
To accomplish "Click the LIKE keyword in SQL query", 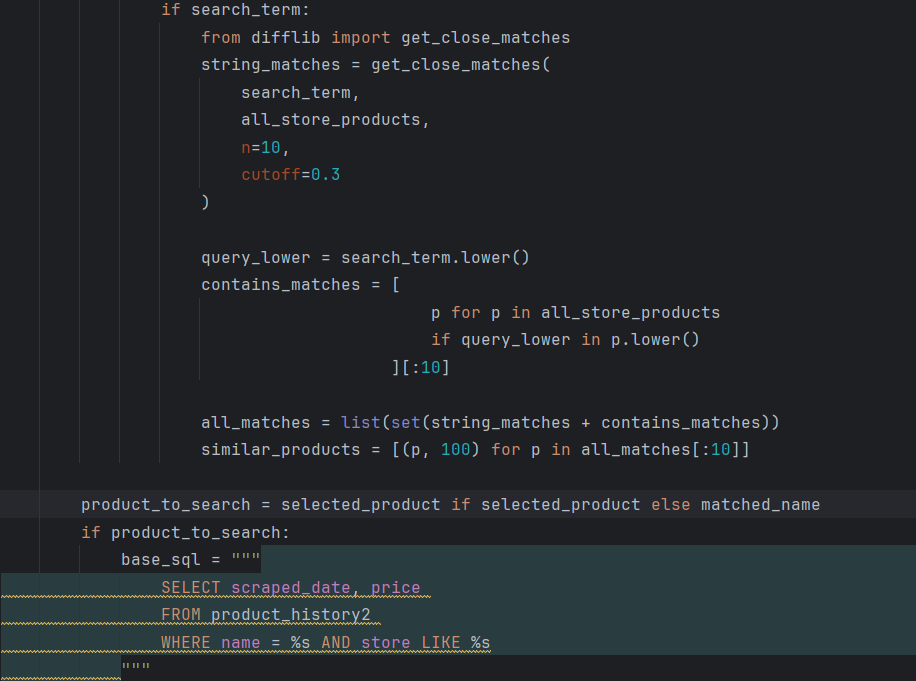I will (440, 642).
